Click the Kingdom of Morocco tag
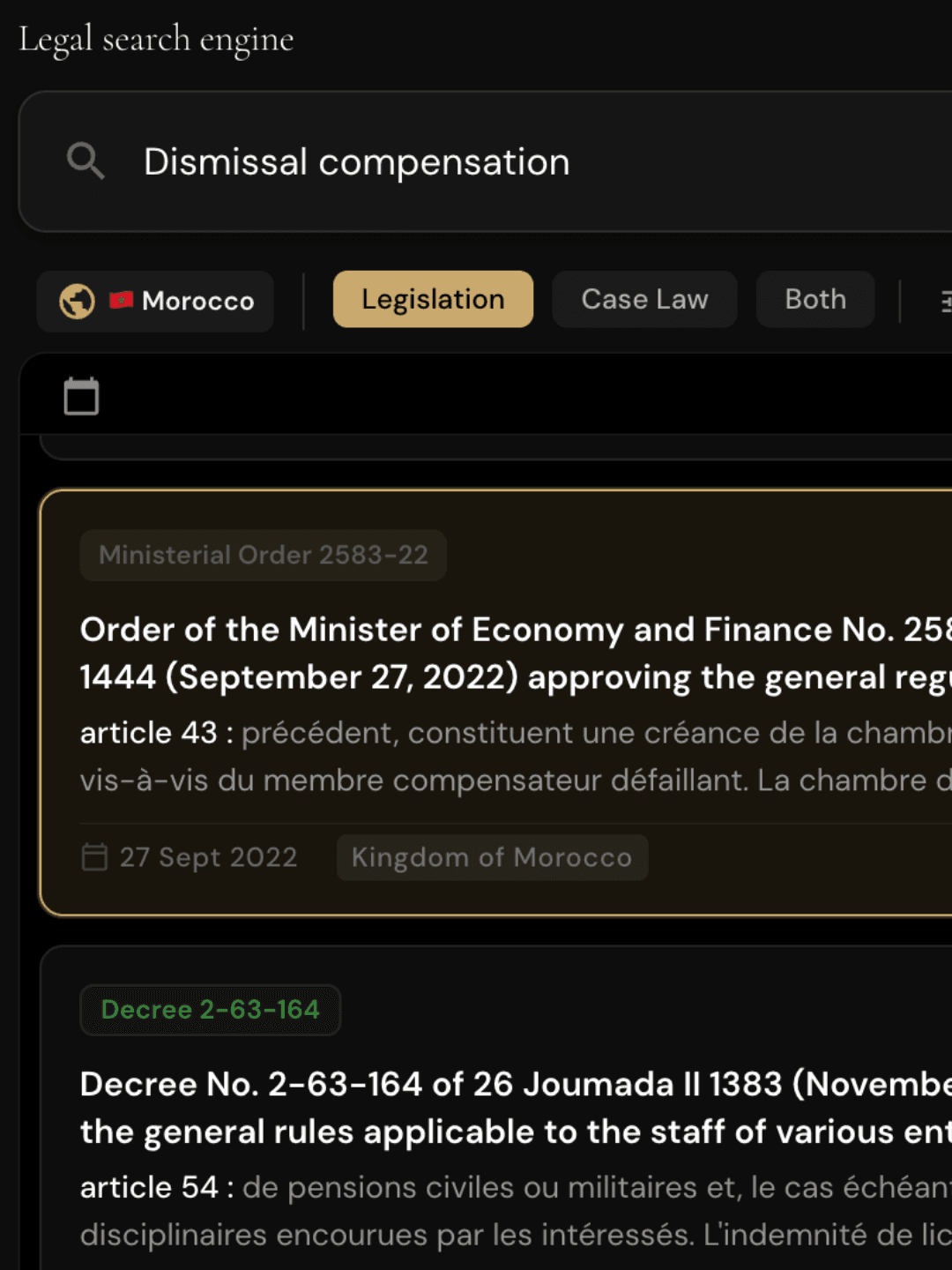The image size is (952, 1270). (492, 857)
